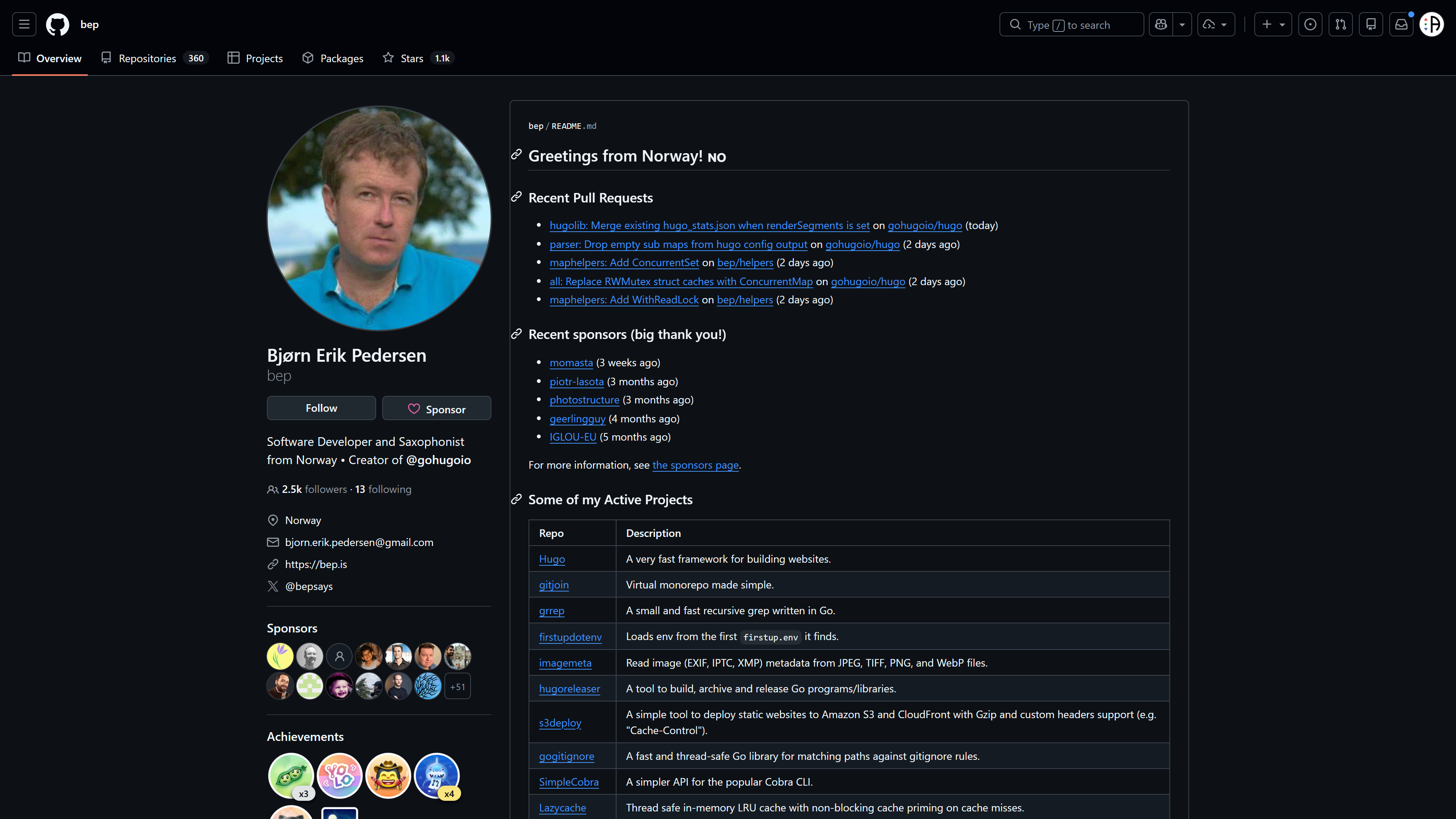Open the Copilot agents dropdown button
Viewport: 1456px width, 819px height.
(1216, 24)
